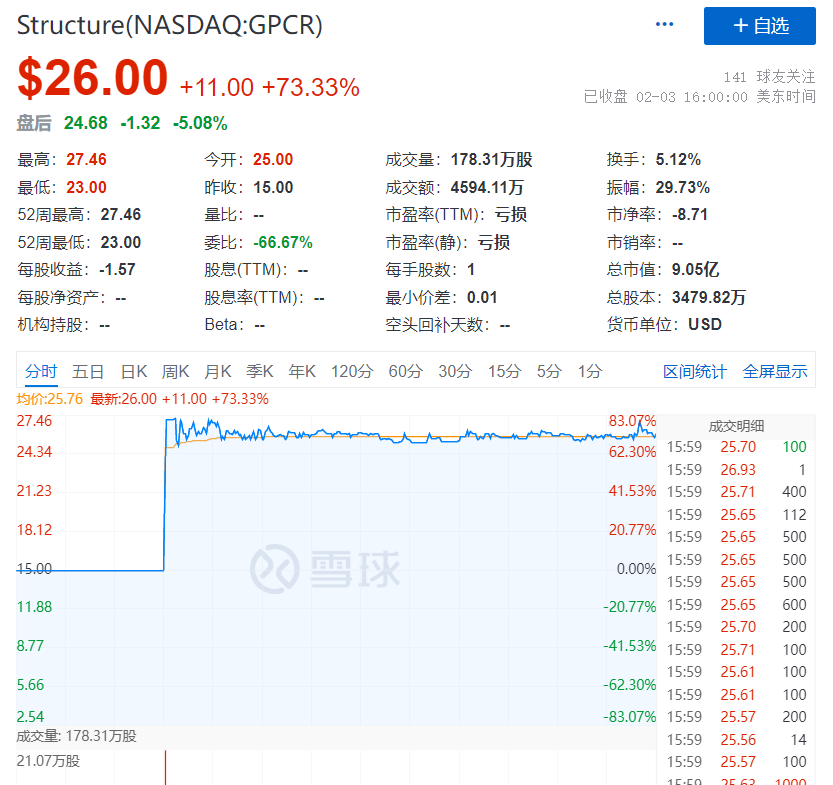Select the 120分 interval tab

coord(352,370)
